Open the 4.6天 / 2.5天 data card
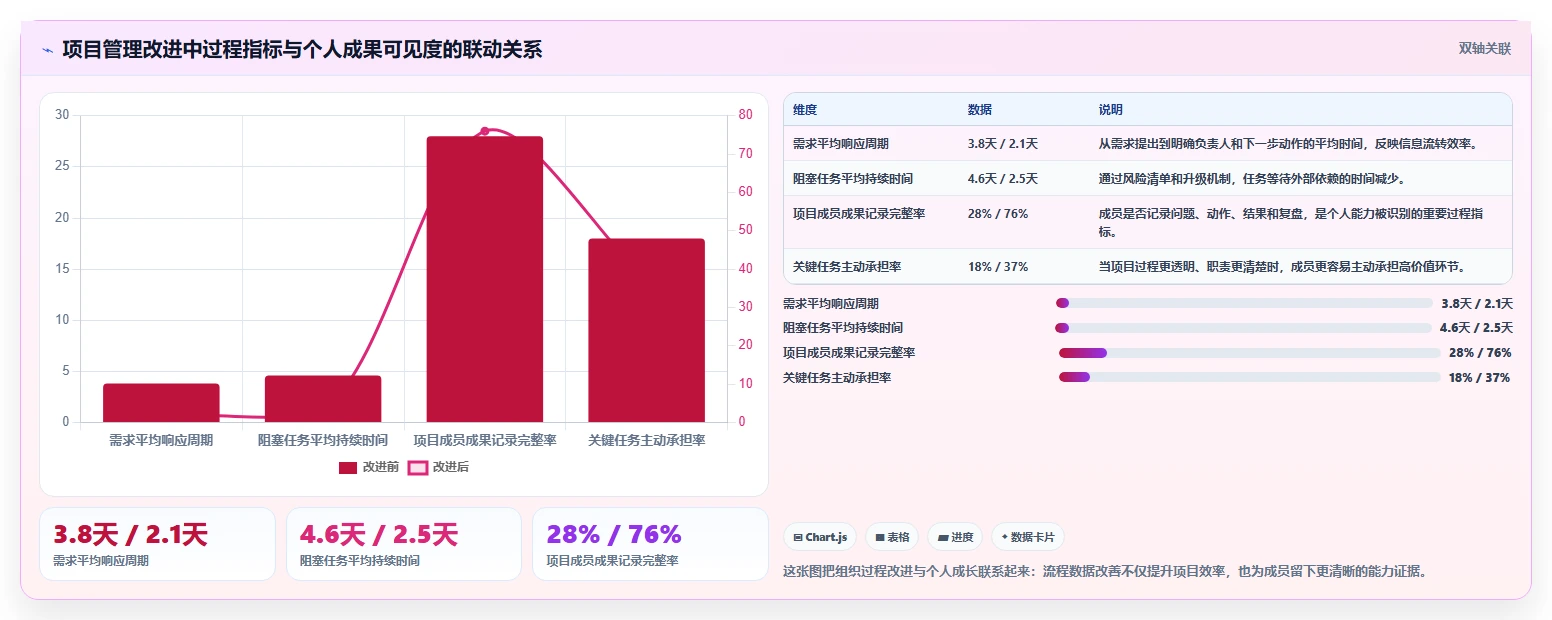Image resolution: width=1552 pixels, height=620 pixels. 404,544
